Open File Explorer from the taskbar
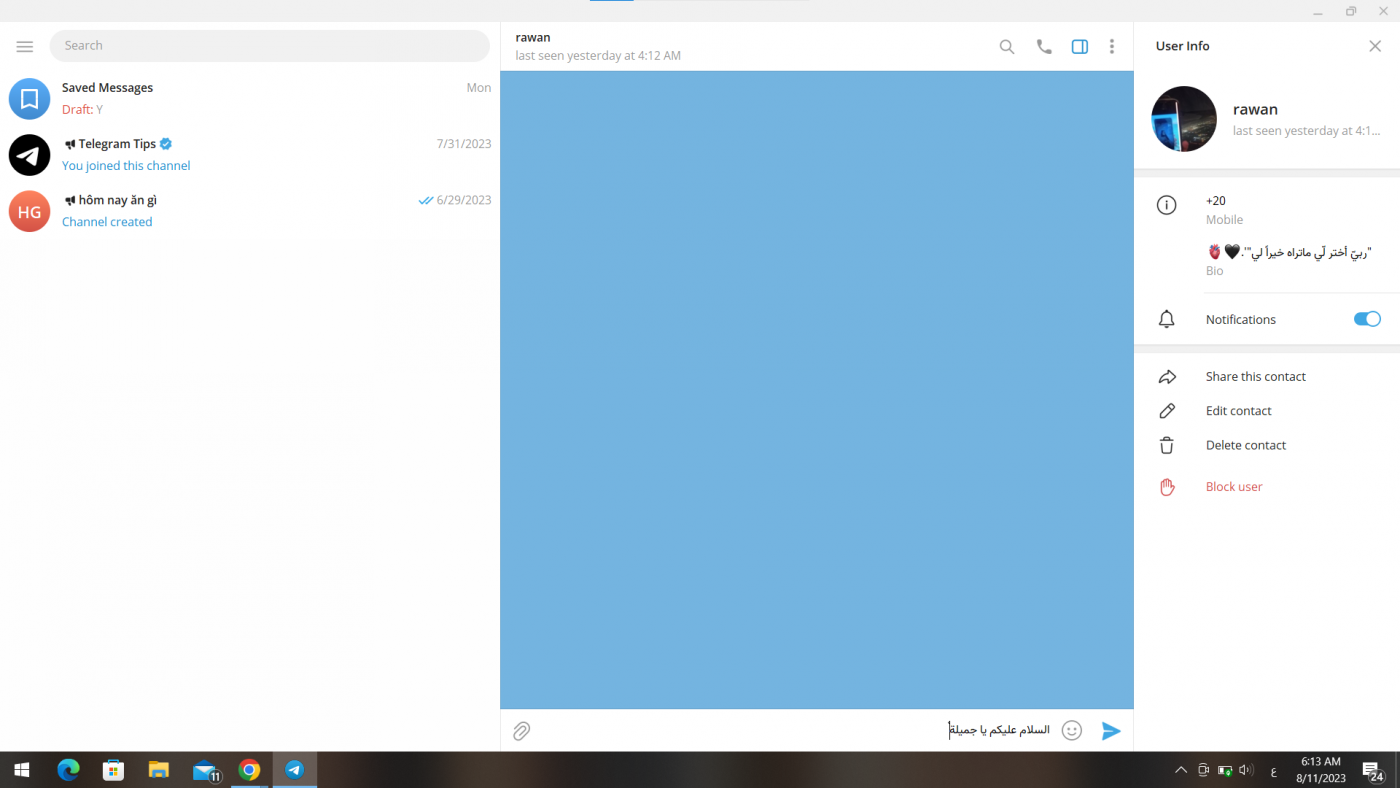 (159, 770)
